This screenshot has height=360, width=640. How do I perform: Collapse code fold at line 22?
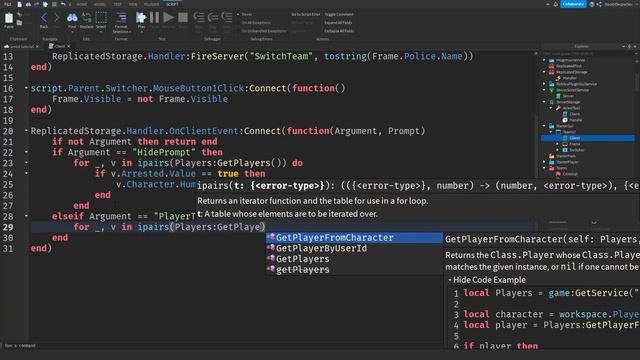coord(26,152)
